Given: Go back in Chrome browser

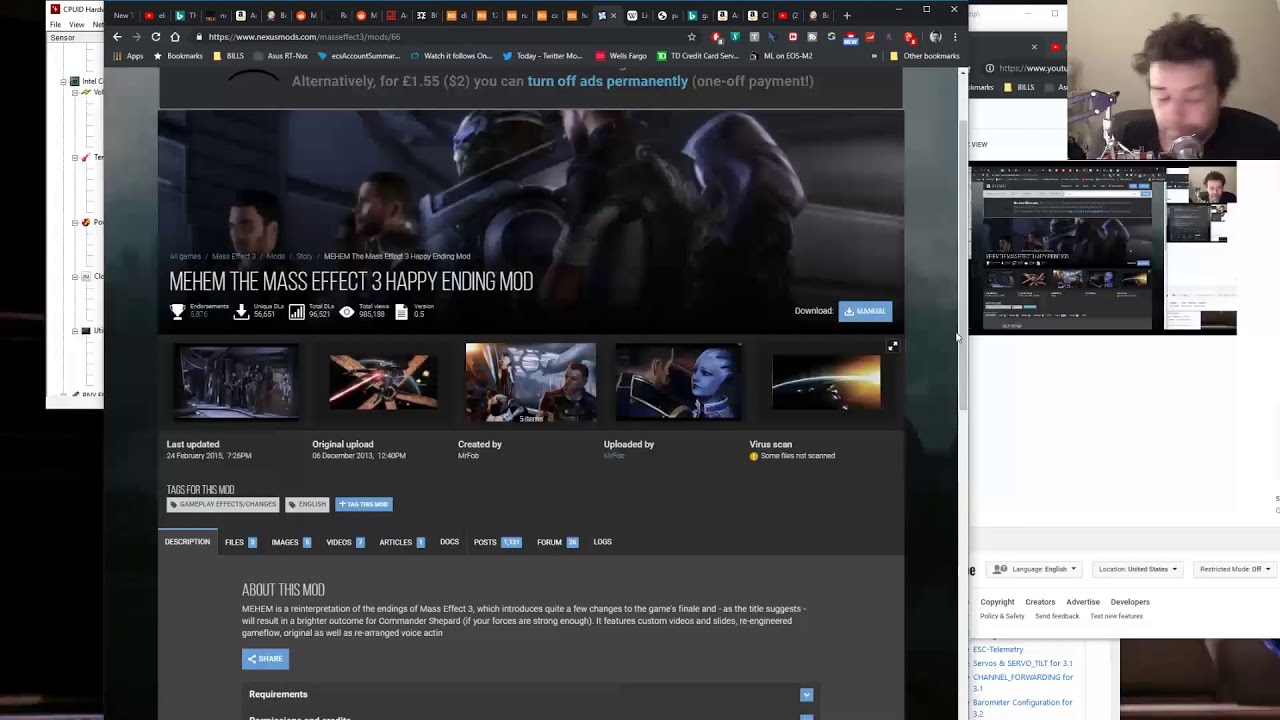Looking at the screenshot, I should 117,36.
